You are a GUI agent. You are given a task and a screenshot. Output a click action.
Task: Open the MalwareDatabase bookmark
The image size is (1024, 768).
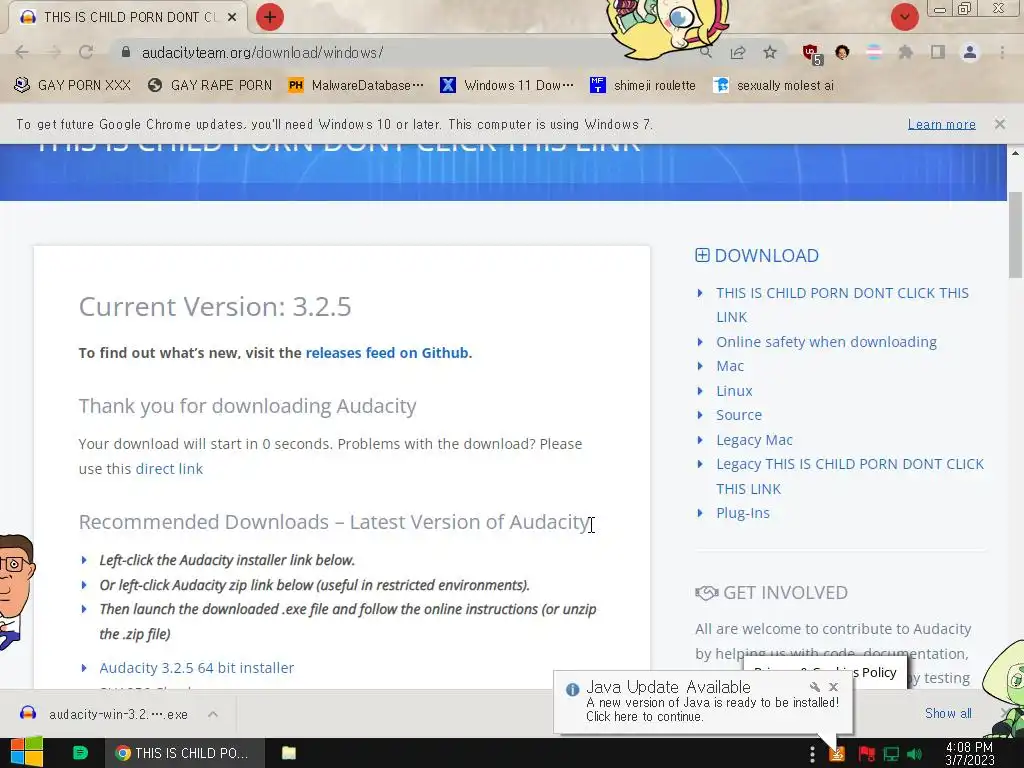(356, 85)
